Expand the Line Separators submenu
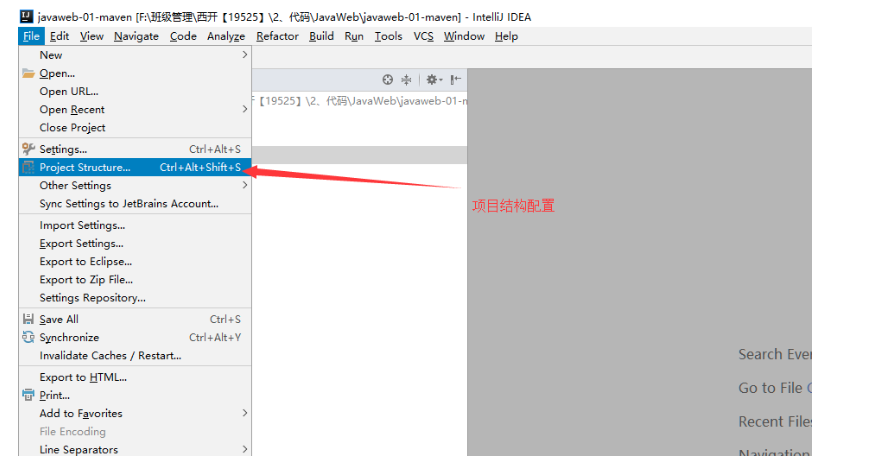878x466 pixels. (135, 450)
